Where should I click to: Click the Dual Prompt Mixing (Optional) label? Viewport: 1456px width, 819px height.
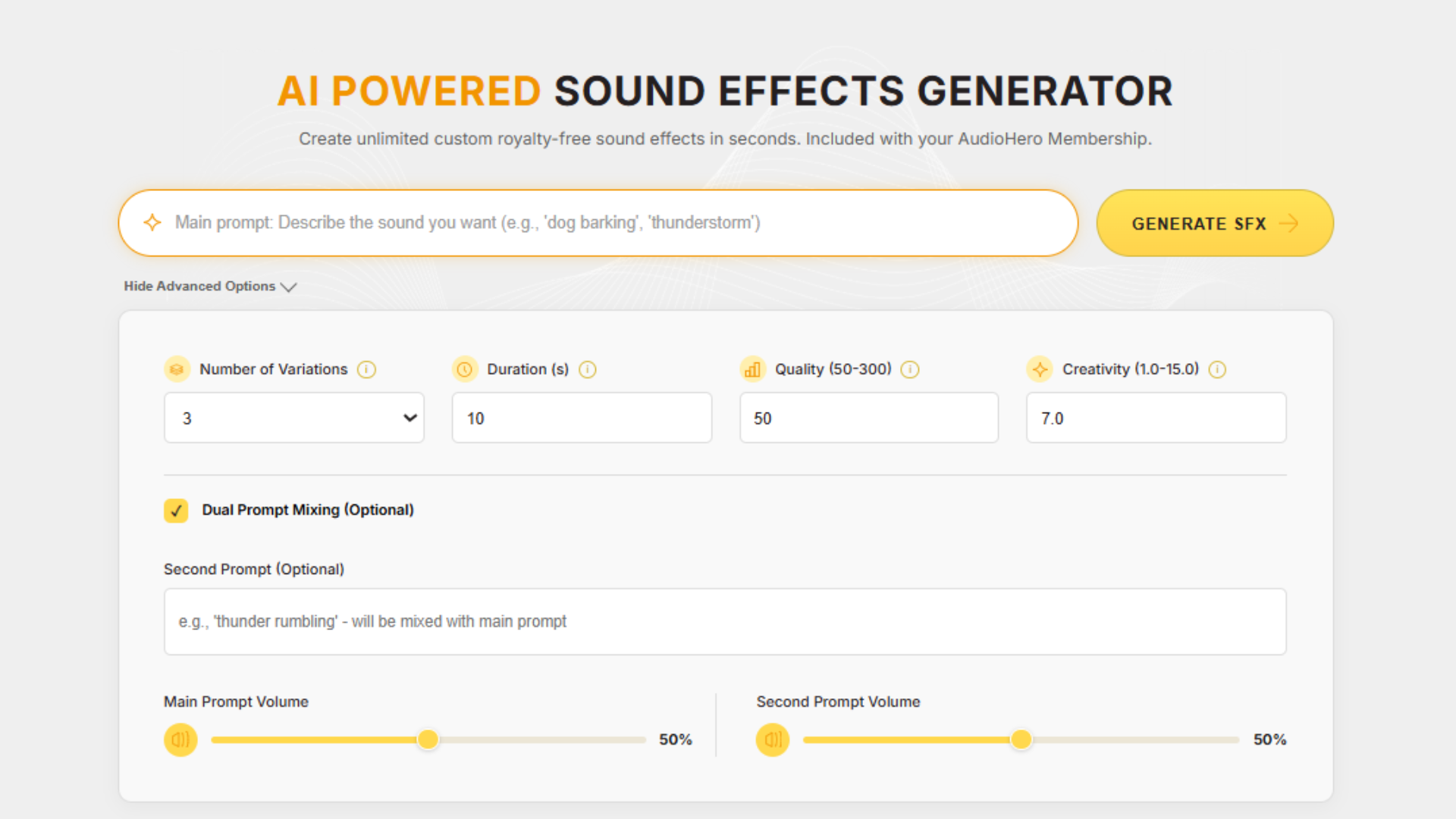[308, 510]
